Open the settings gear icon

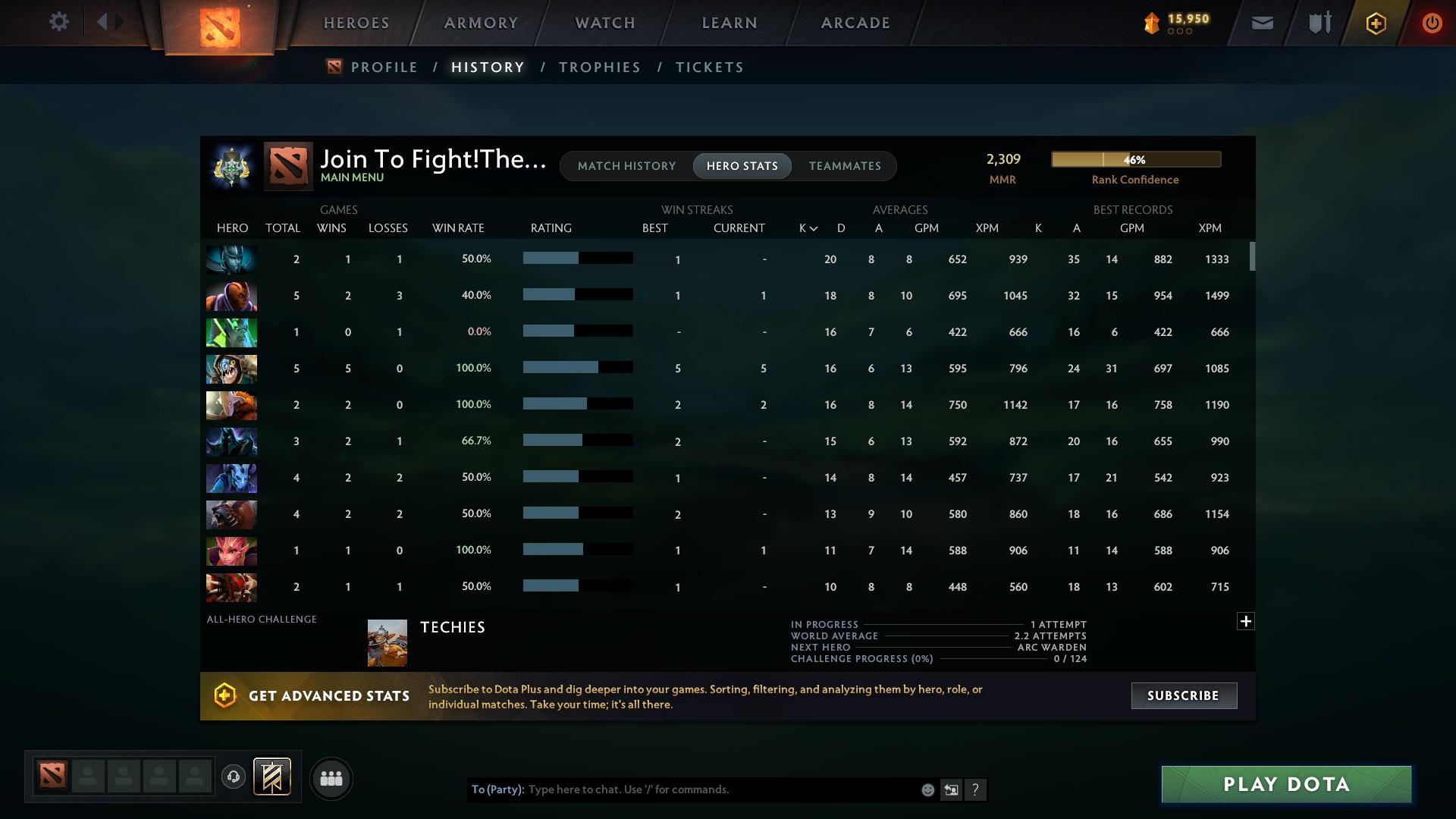59,21
